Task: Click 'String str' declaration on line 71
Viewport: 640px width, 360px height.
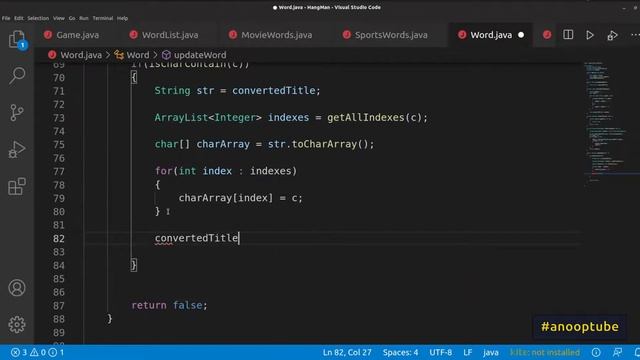Action: pos(184,91)
